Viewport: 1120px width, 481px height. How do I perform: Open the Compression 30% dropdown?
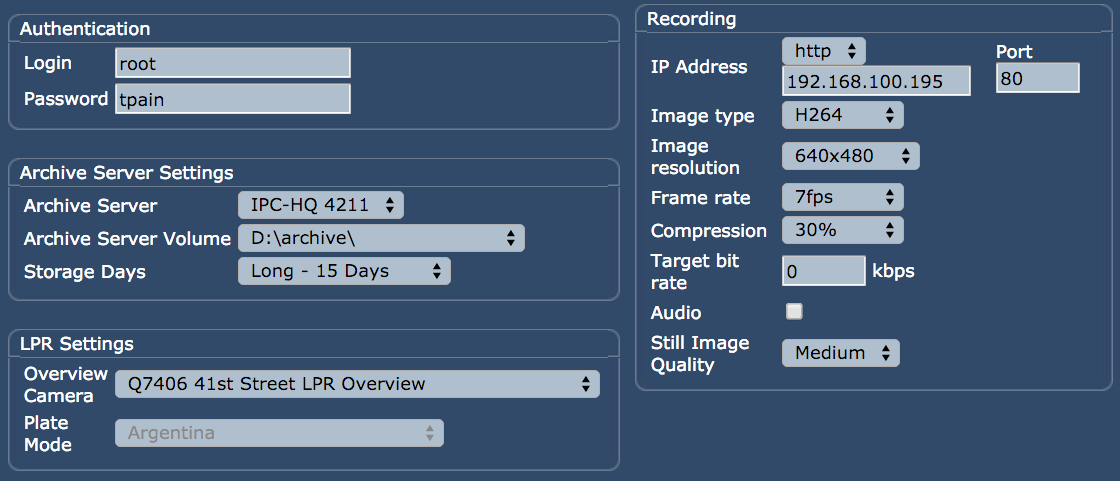(843, 230)
